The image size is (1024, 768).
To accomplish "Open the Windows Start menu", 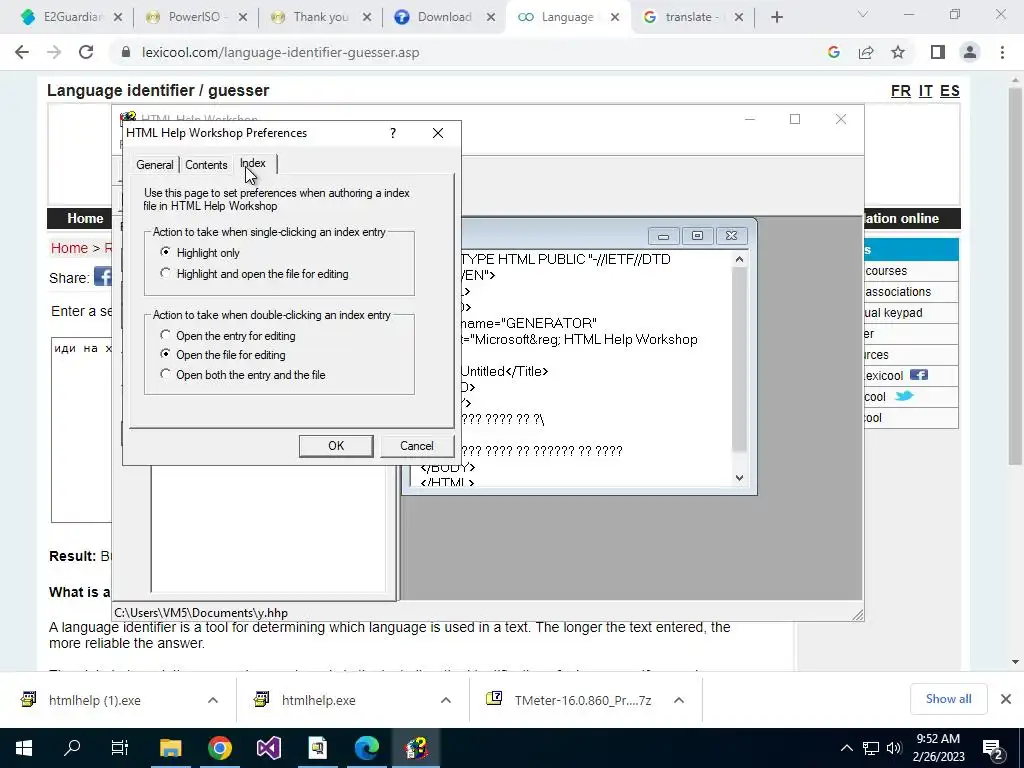I will coord(23,748).
